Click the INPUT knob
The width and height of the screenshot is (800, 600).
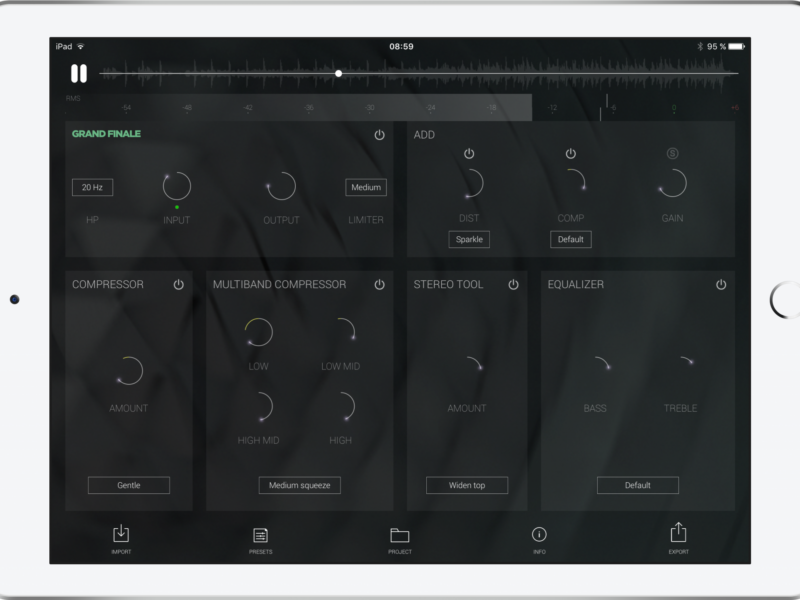177,186
